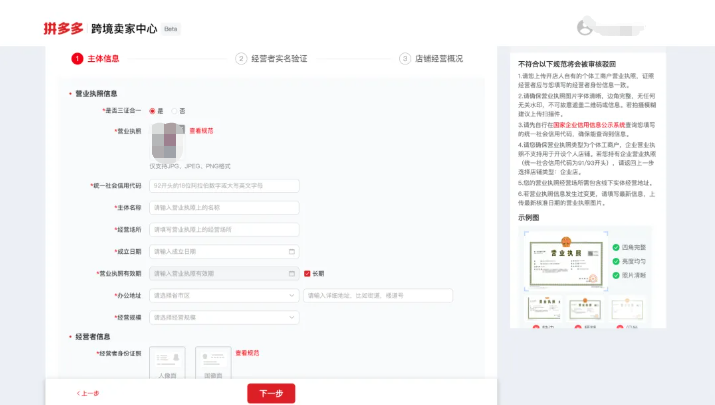Upload the 国徽面 ID card photo
The width and height of the screenshot is (715, 405).
tap(213, 363)
